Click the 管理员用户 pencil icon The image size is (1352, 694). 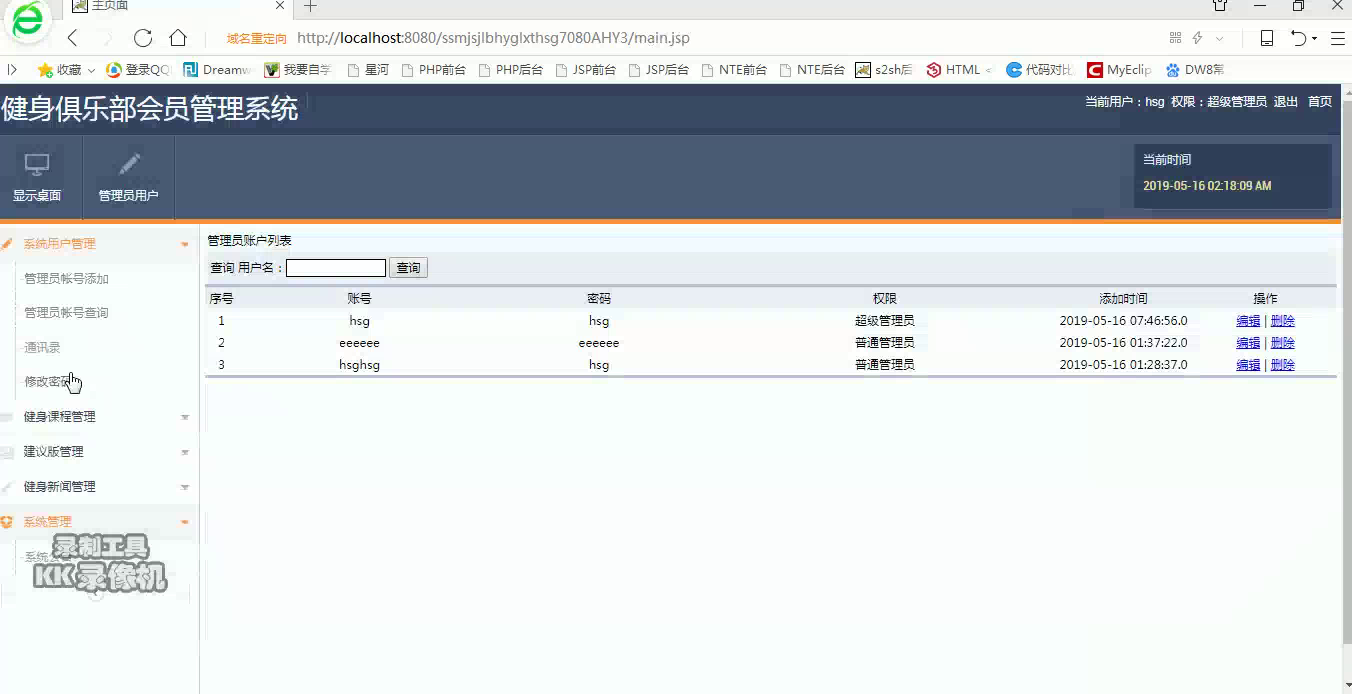129,164
